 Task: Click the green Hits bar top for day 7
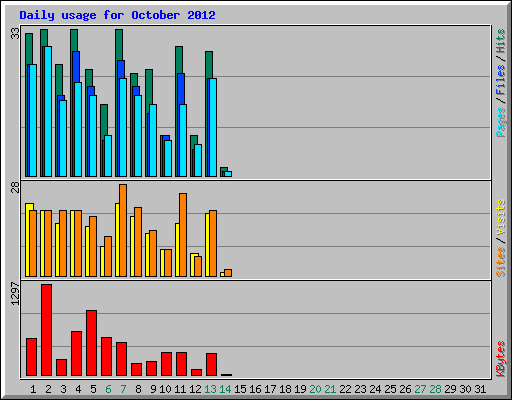[119, 45]
